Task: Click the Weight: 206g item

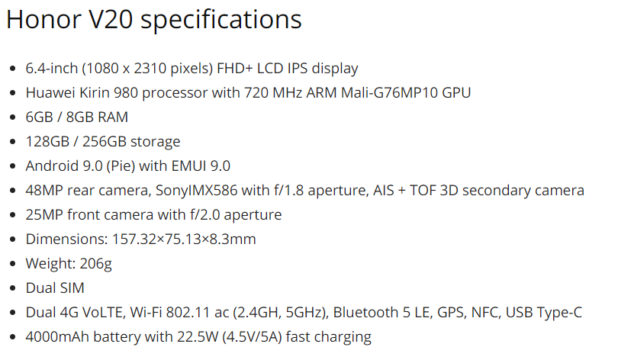Action: tap(69, 264)
